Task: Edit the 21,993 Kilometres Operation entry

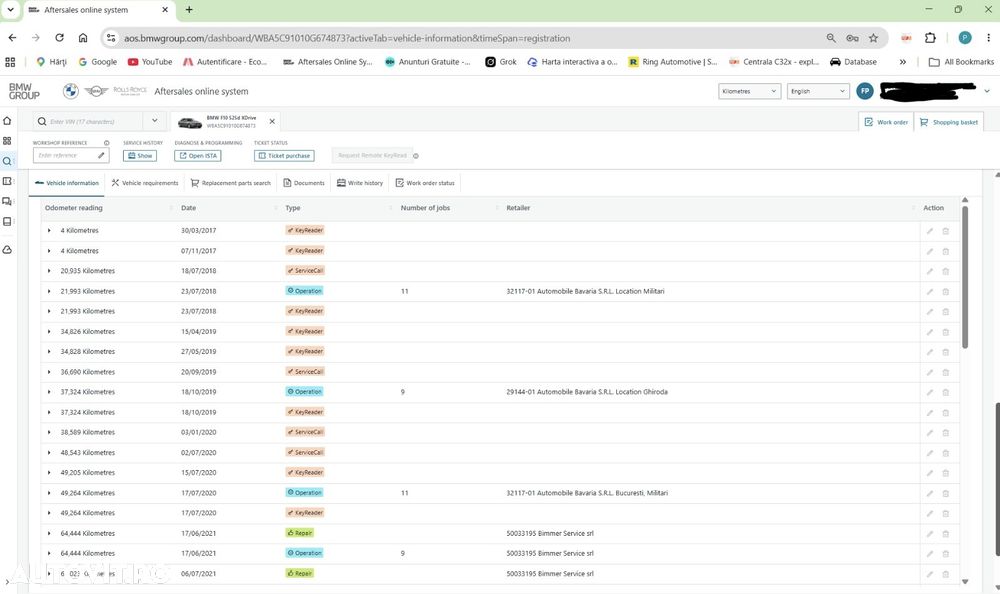Action: tap(930, 292)
